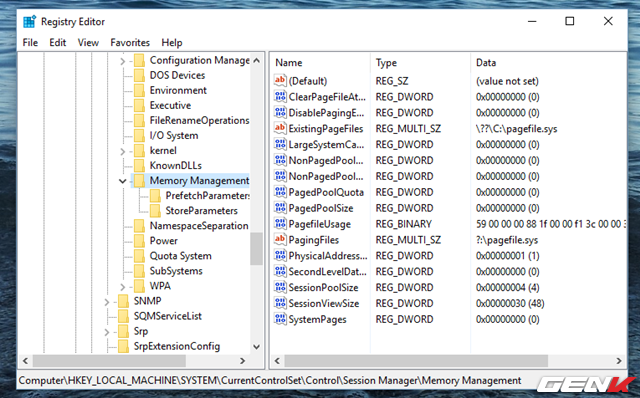Click the PagedPoolSize DWORD icon
640x398 pixels.
point(280,208)
